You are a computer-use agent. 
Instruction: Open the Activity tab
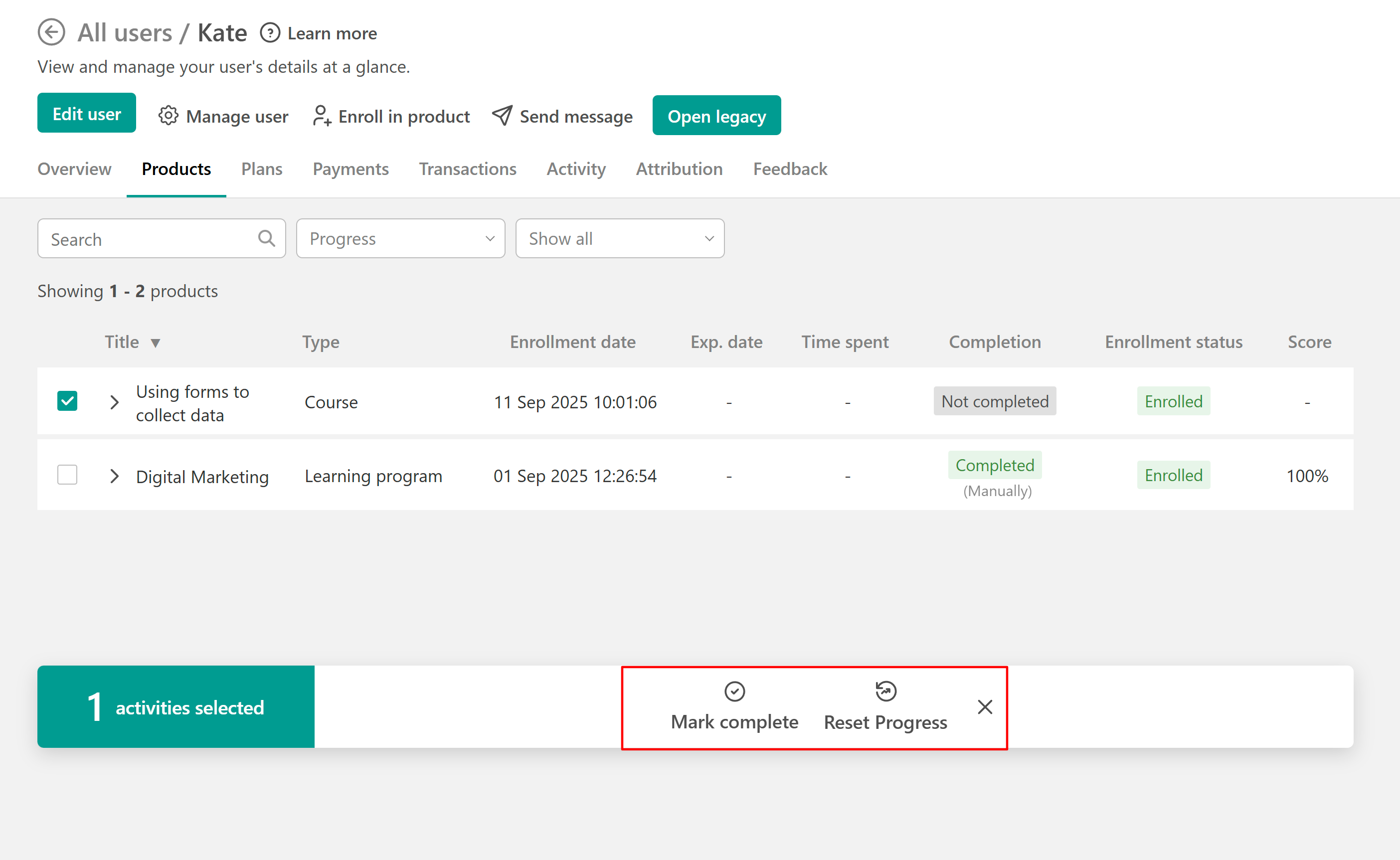[x=575, y=169]
